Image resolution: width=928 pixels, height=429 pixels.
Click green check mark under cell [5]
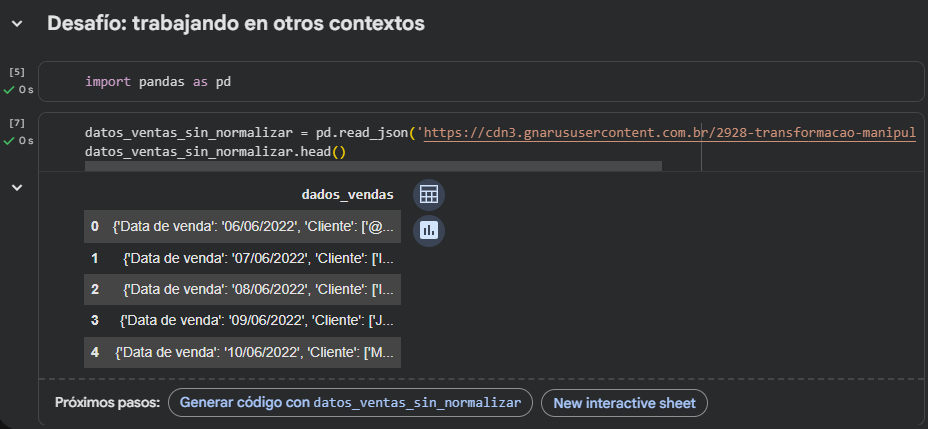point(10,90)
